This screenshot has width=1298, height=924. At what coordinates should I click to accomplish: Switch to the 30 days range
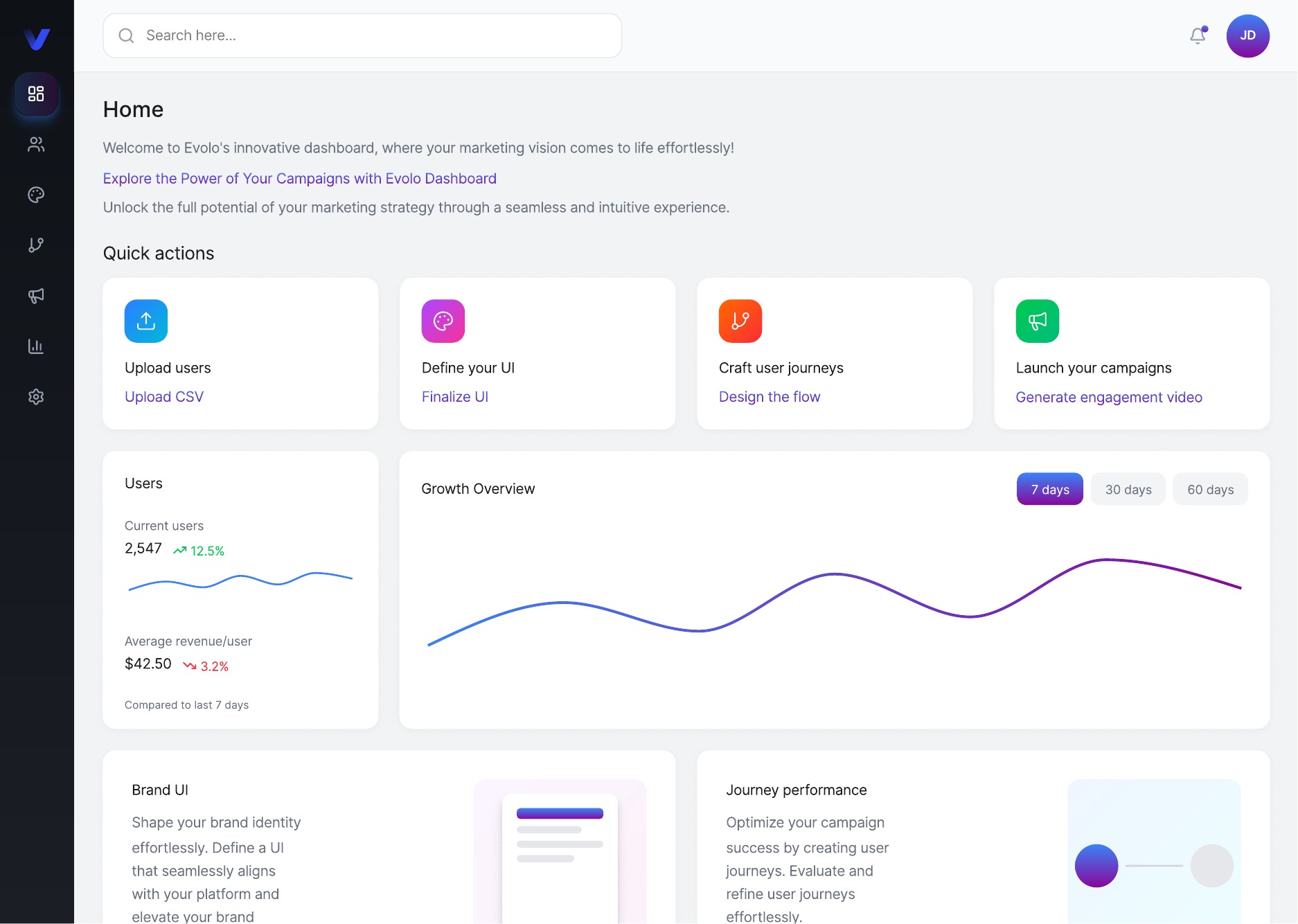[1128, 489]
